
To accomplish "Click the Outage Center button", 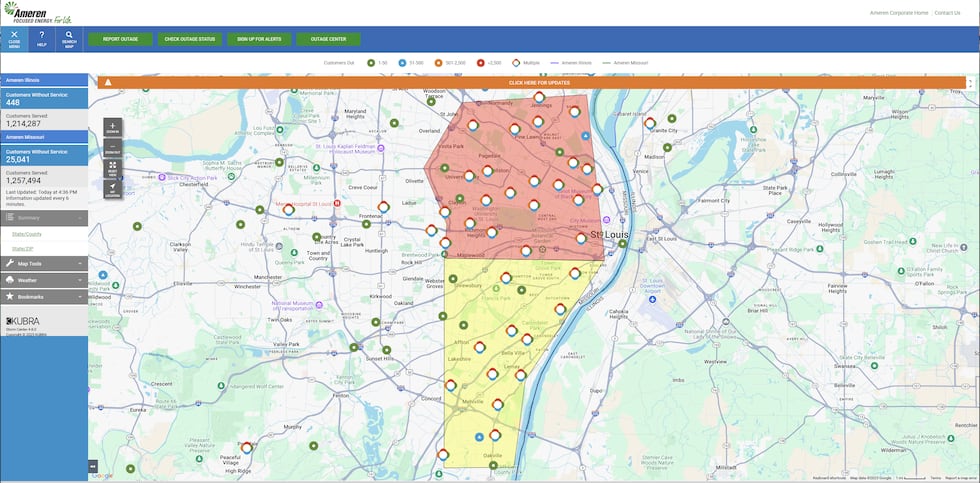I will tap(329, 39).
